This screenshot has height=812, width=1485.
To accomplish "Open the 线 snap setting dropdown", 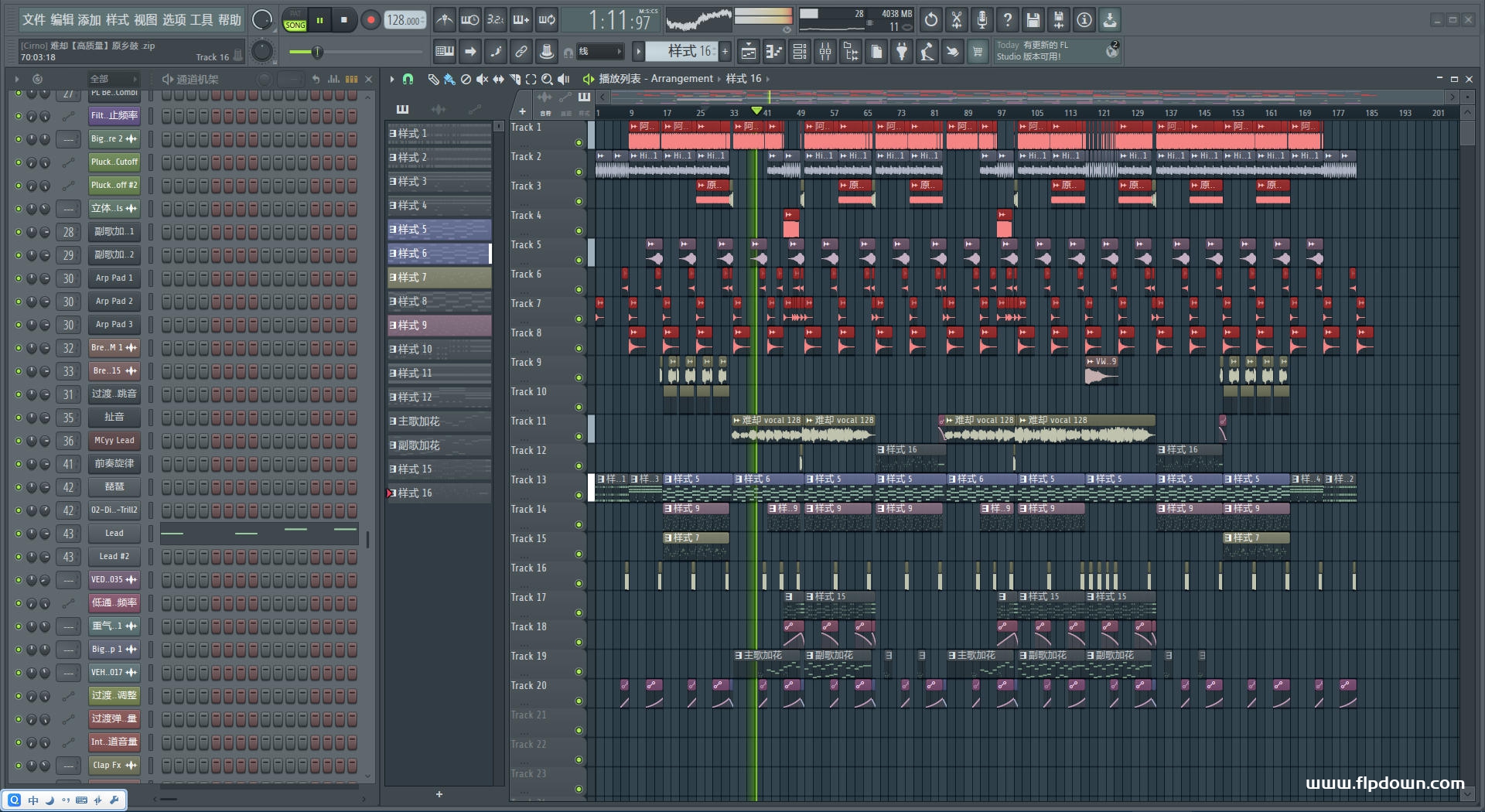I will 600,52.
